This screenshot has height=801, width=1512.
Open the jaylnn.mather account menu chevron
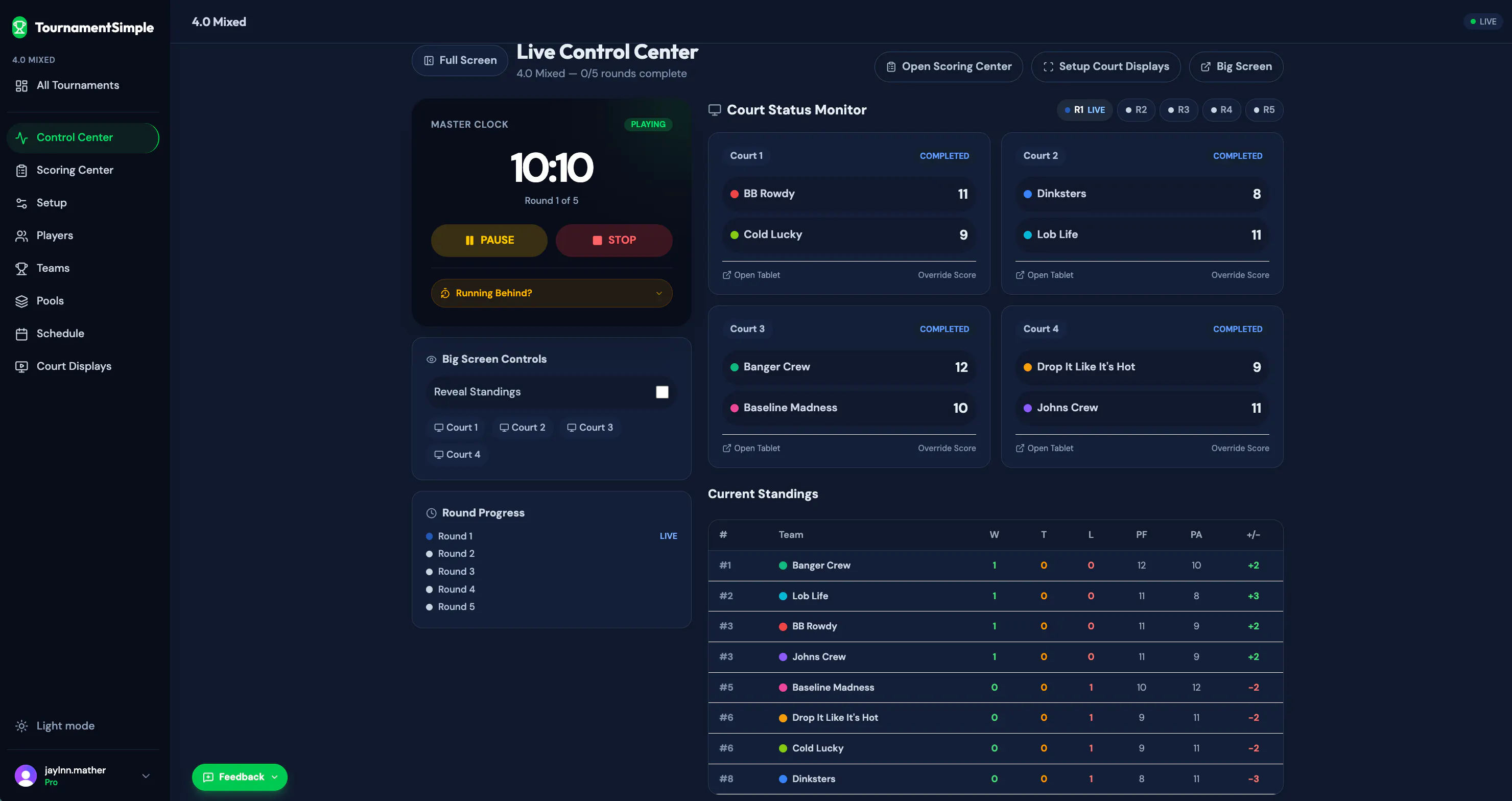pos(146,776)
